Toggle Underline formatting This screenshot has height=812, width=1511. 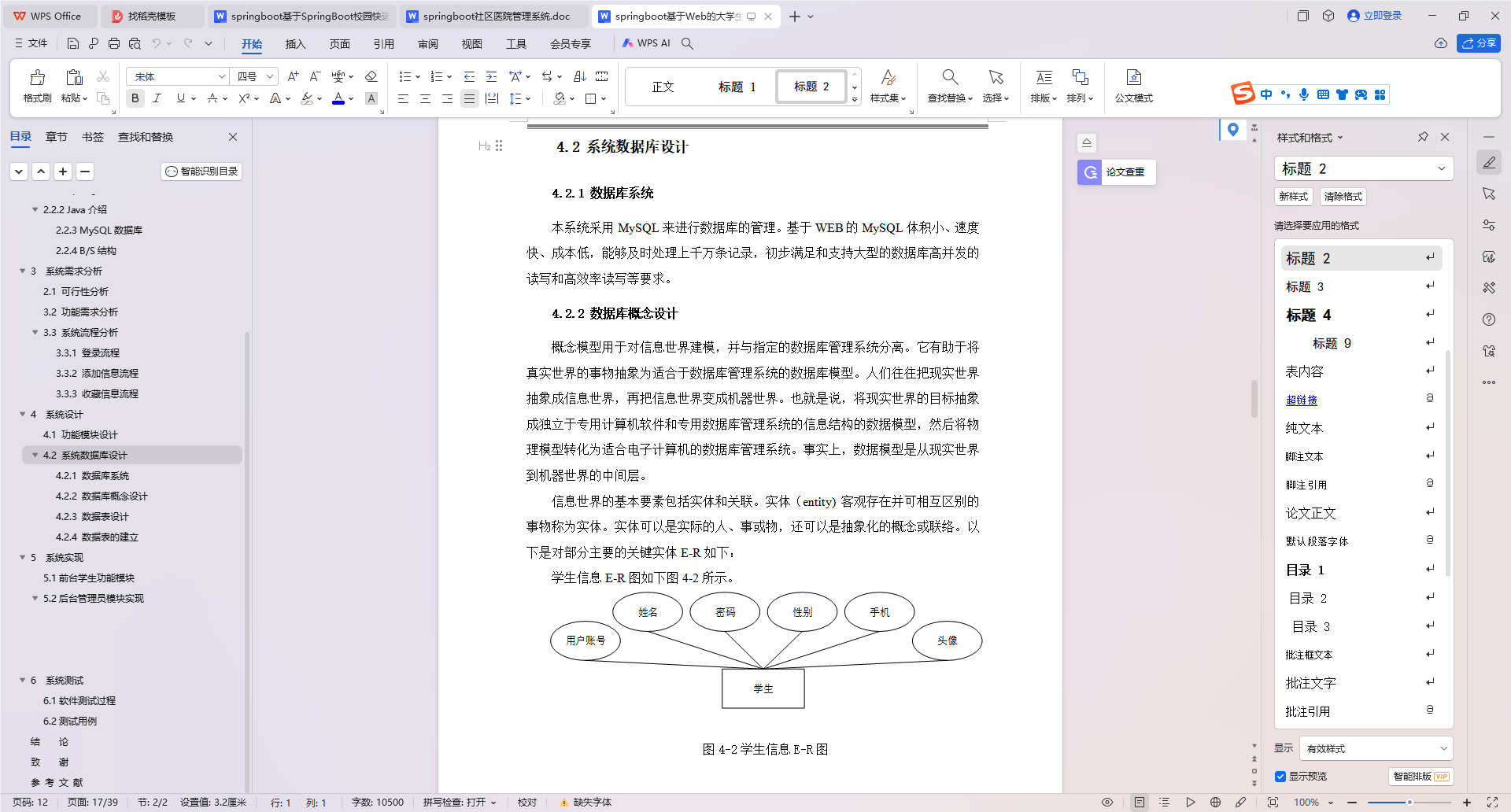coord(181,98)
